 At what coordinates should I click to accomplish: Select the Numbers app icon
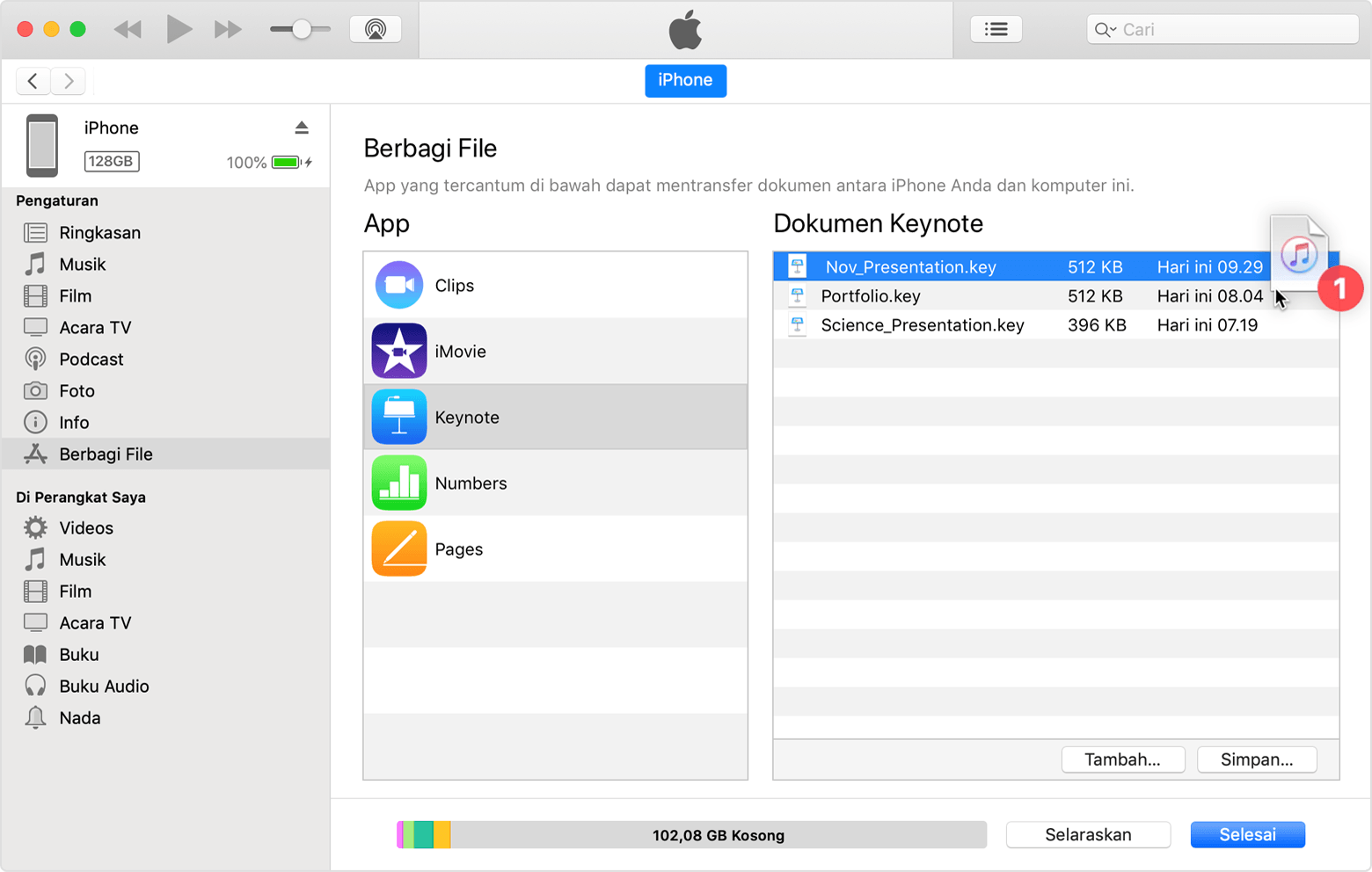point(399,483)
